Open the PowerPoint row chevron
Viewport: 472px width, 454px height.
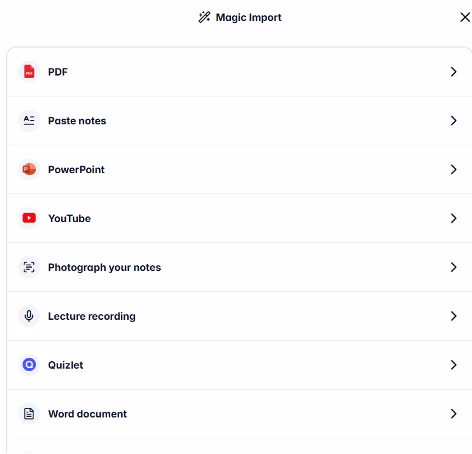point(453,169)
